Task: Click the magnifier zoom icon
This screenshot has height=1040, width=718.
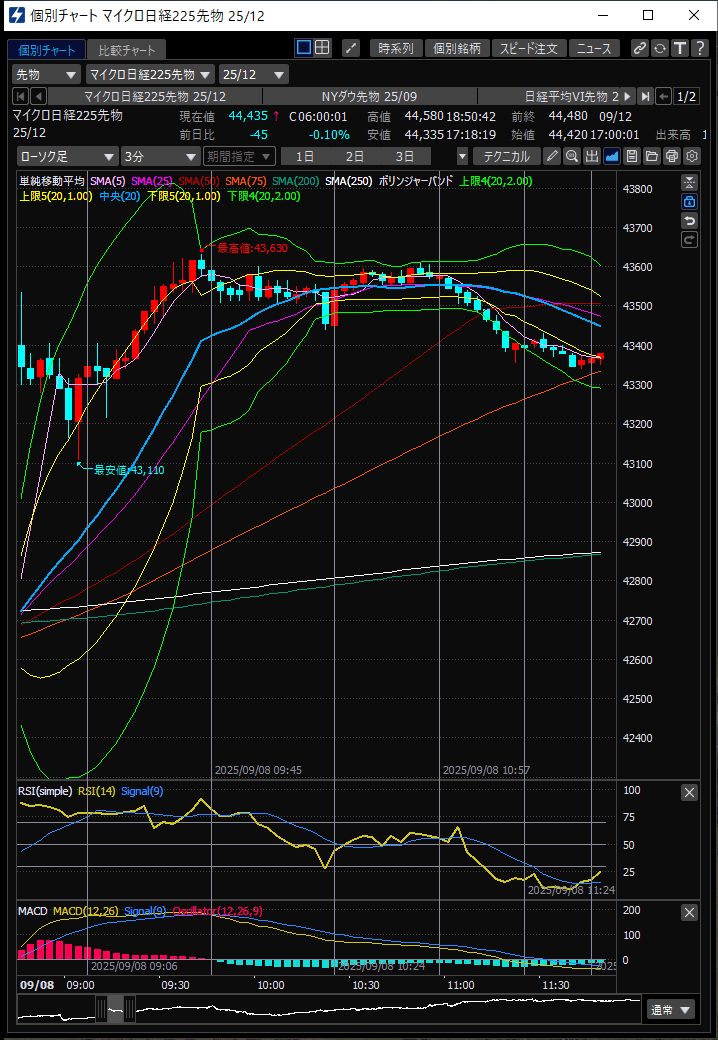Action: tap(571, 157)
